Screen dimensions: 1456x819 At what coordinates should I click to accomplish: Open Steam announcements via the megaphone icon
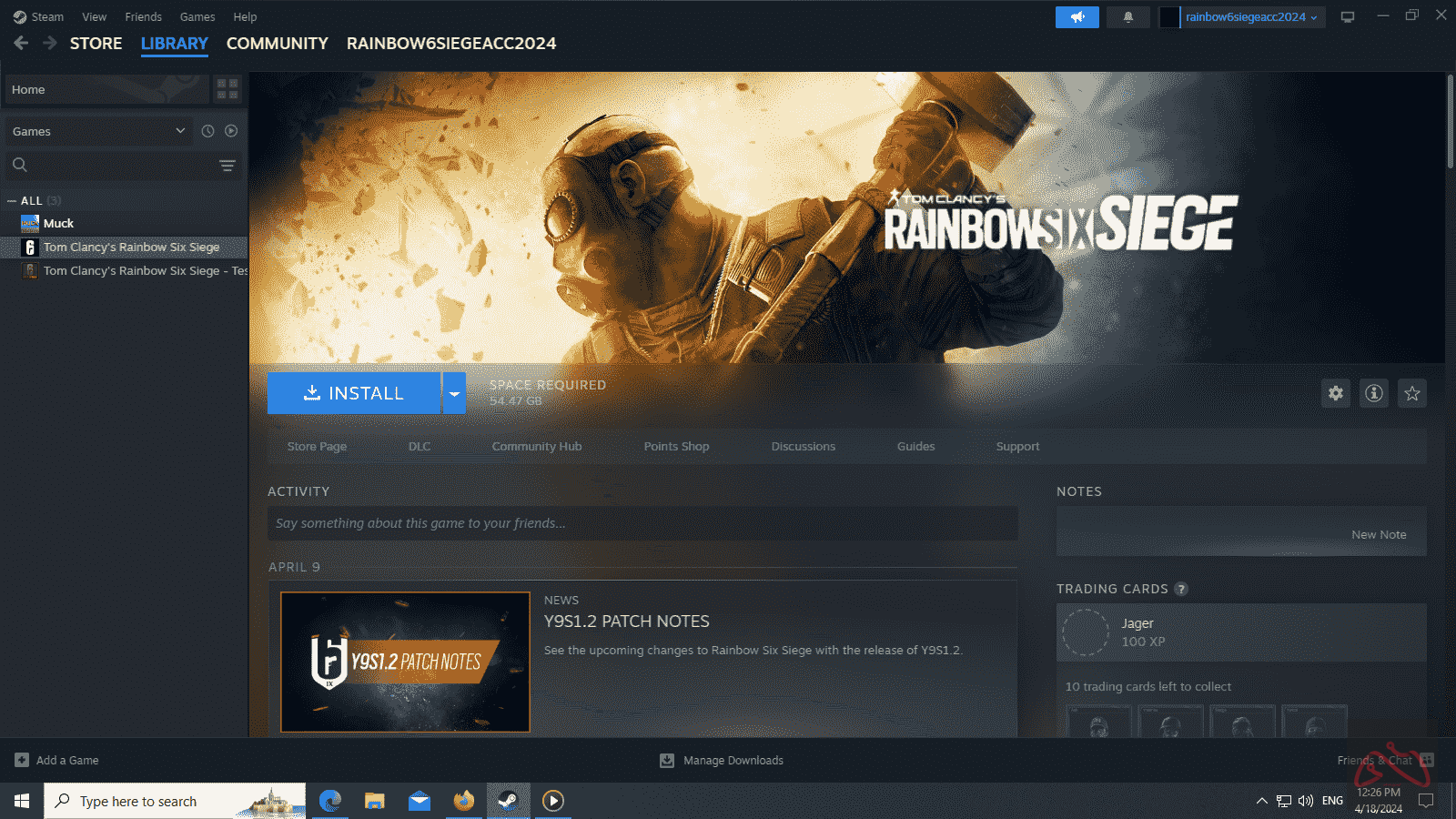click(1077, 16)
